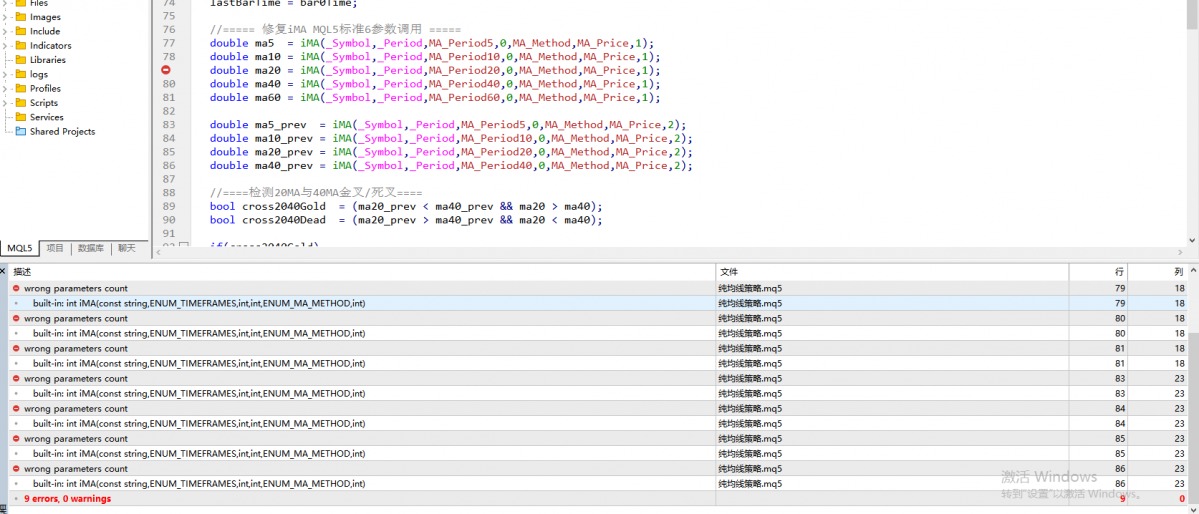Expand the Include folder node
This screenshot has height=514, width=1199.
coord(5,31)
